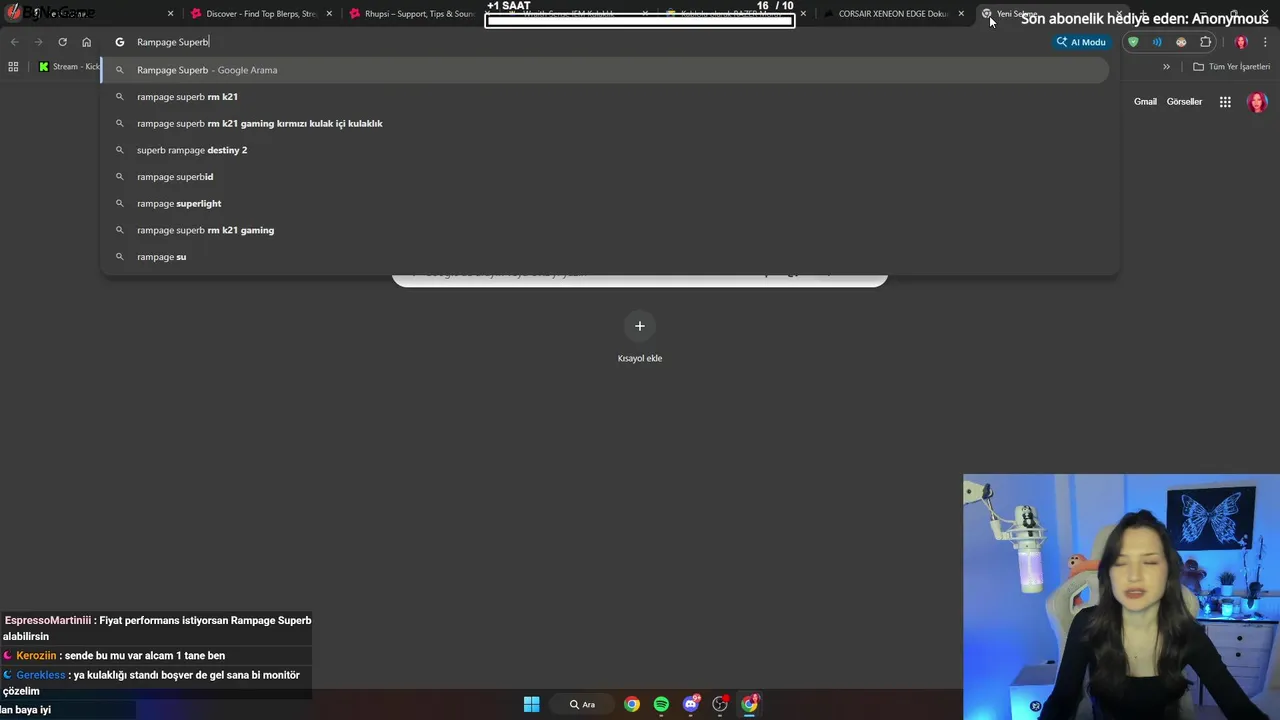Open the home page icon

click(87, 42)
